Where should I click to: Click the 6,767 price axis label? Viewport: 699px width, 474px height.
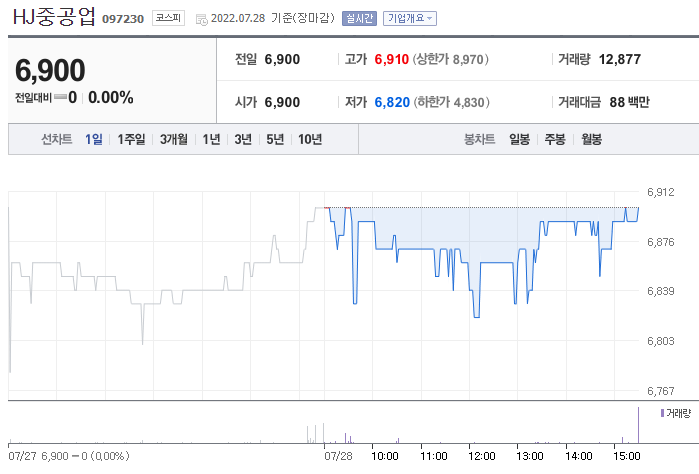pos(661,391)
